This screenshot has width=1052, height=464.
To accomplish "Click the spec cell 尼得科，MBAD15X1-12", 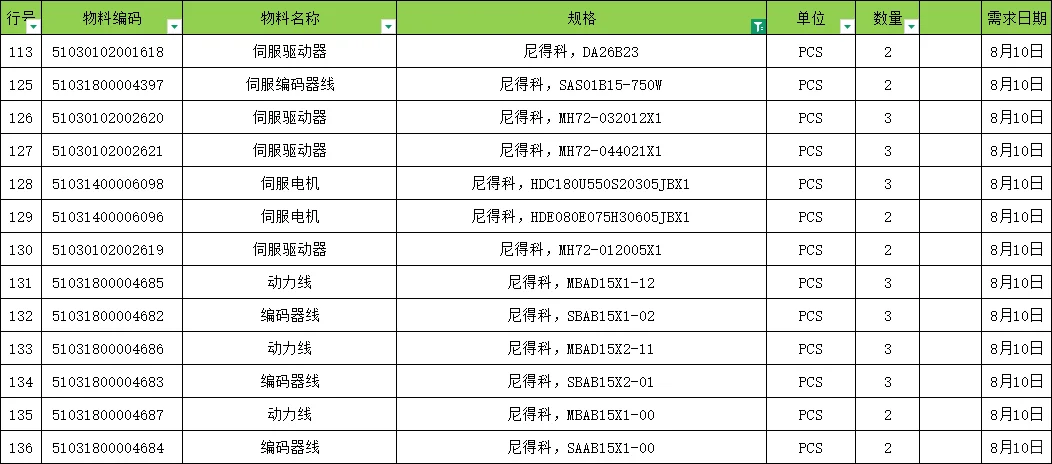I will coord(581,282).
